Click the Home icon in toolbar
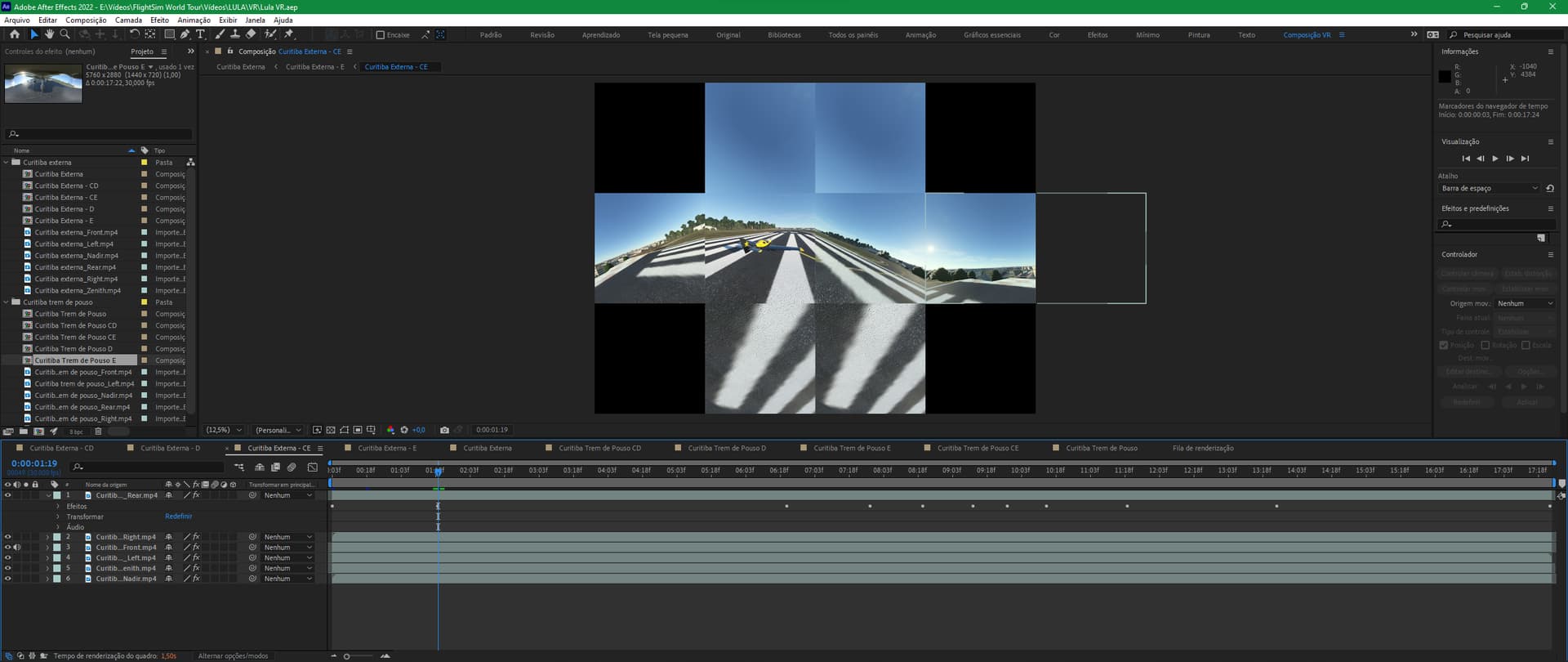 coord(15,34)
